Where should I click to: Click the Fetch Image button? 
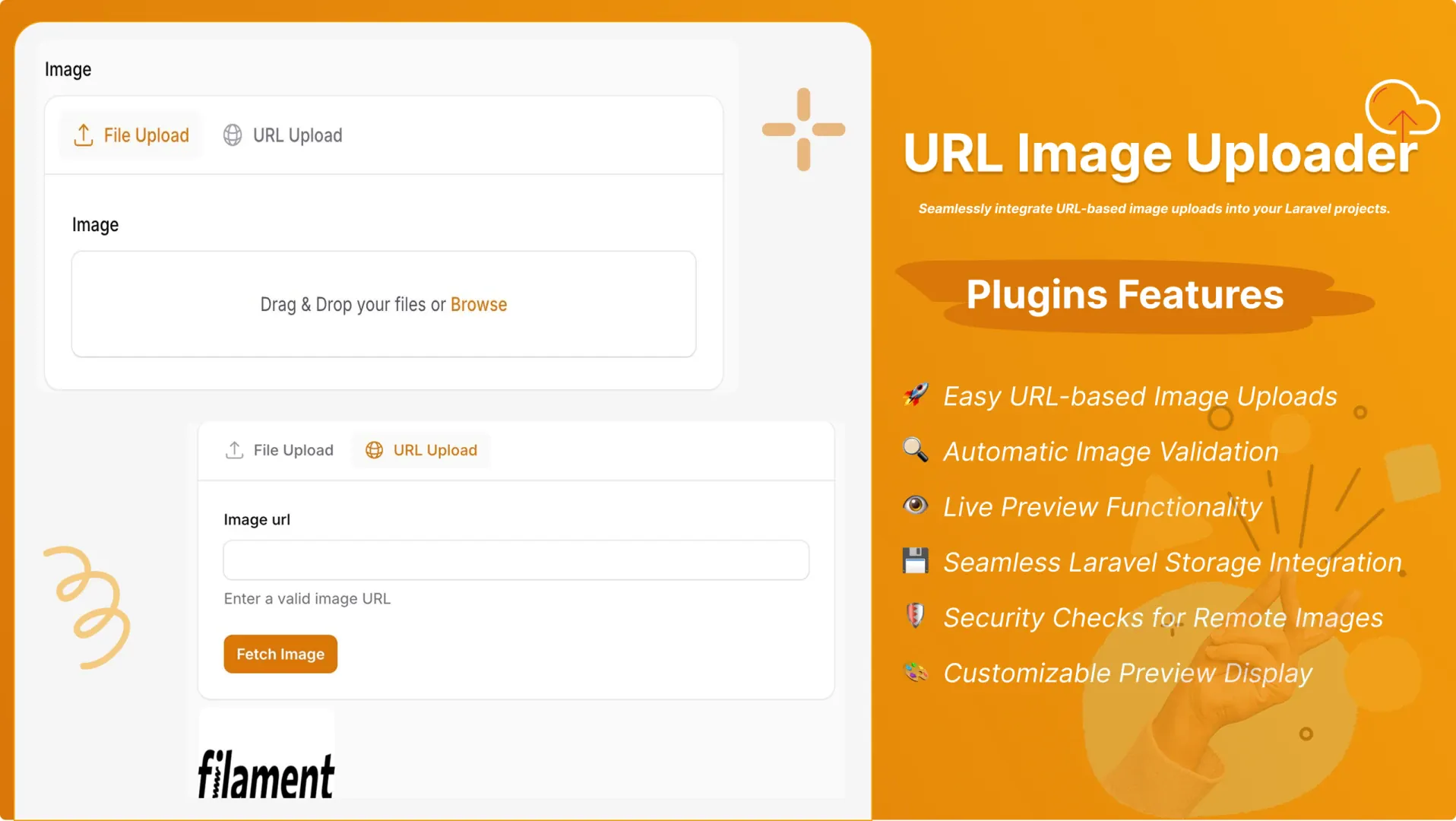280,653
